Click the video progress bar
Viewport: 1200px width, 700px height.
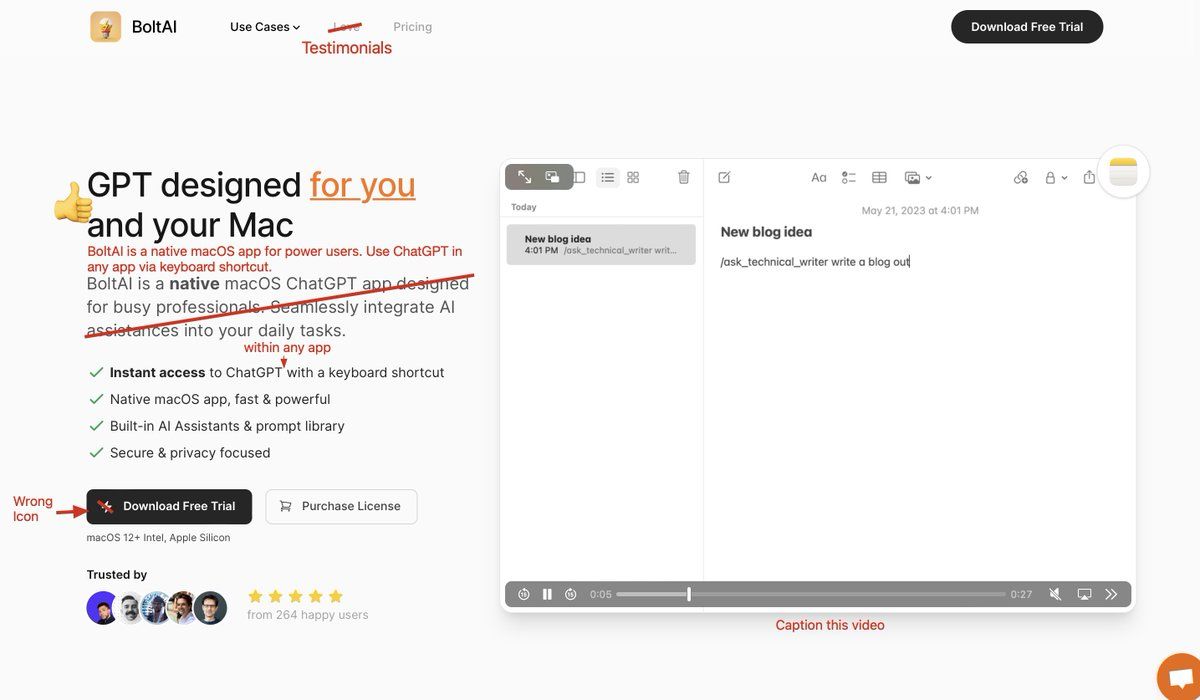[x=811, y=594]
